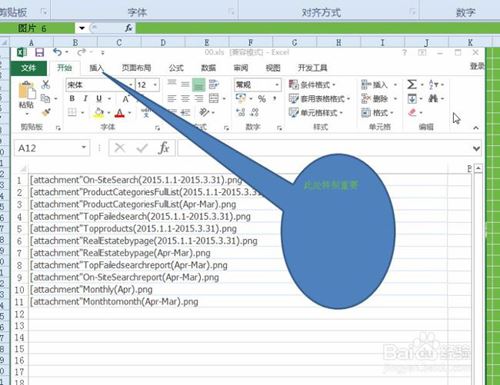Click cell text "Monthly(Apr).png" in row 10

pyautogui.click(x=117, y=289)
